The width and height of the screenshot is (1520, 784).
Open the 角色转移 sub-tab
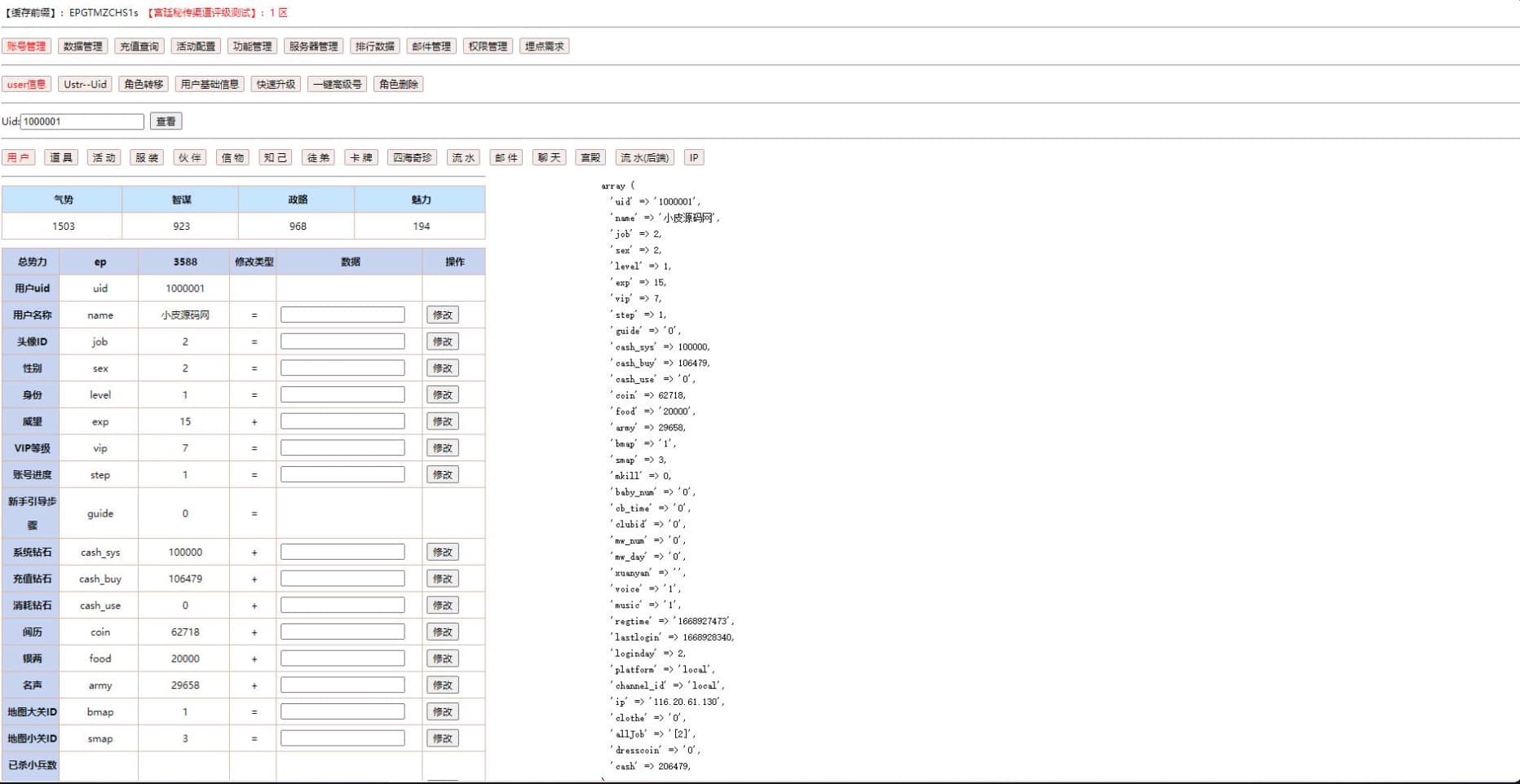click(144, 84)
